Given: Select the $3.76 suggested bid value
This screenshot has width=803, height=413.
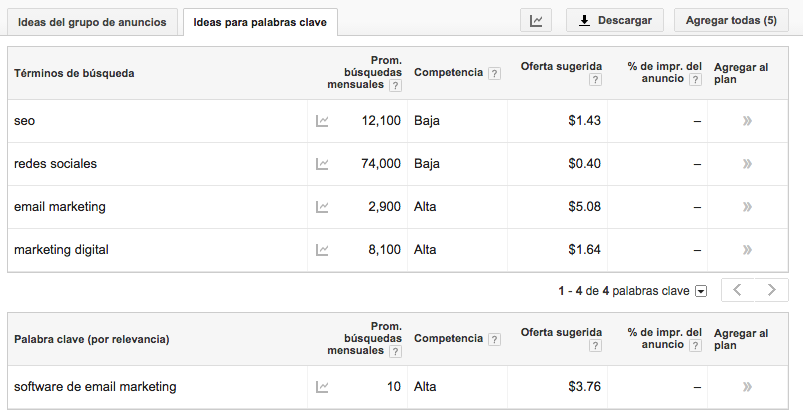Looking at the screenshot, I should pyautogui.click(x=584, y=386).
